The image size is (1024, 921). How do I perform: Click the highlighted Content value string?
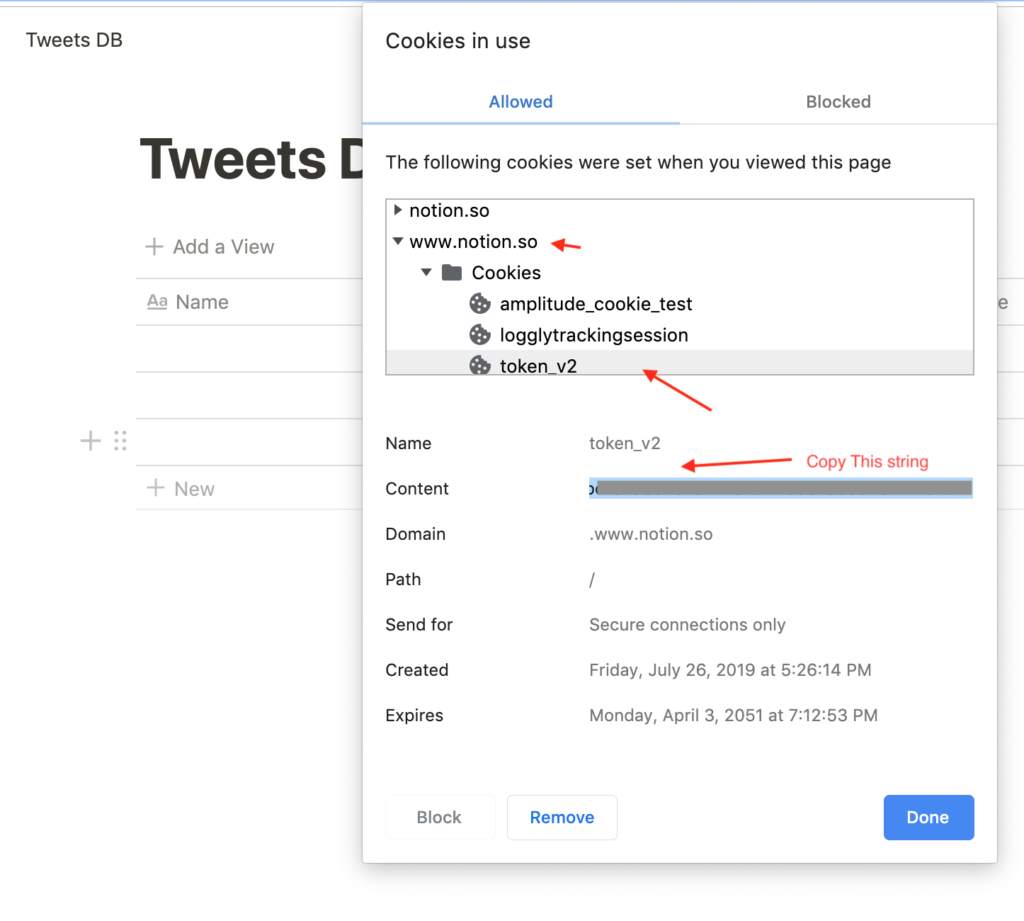pyautogui.click(x=780, y=488)
